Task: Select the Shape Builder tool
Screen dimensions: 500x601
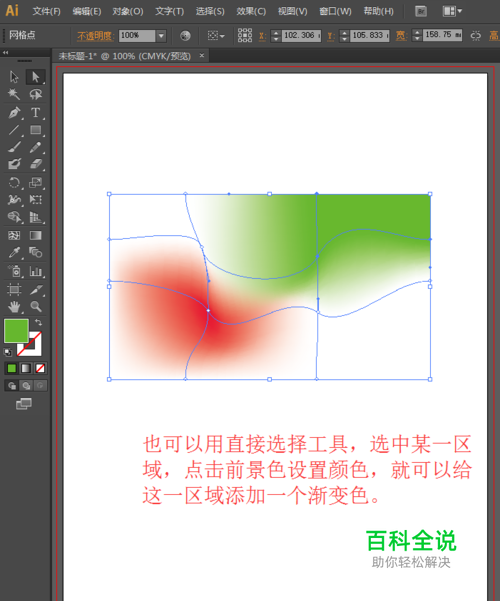Action: (14, 217)
